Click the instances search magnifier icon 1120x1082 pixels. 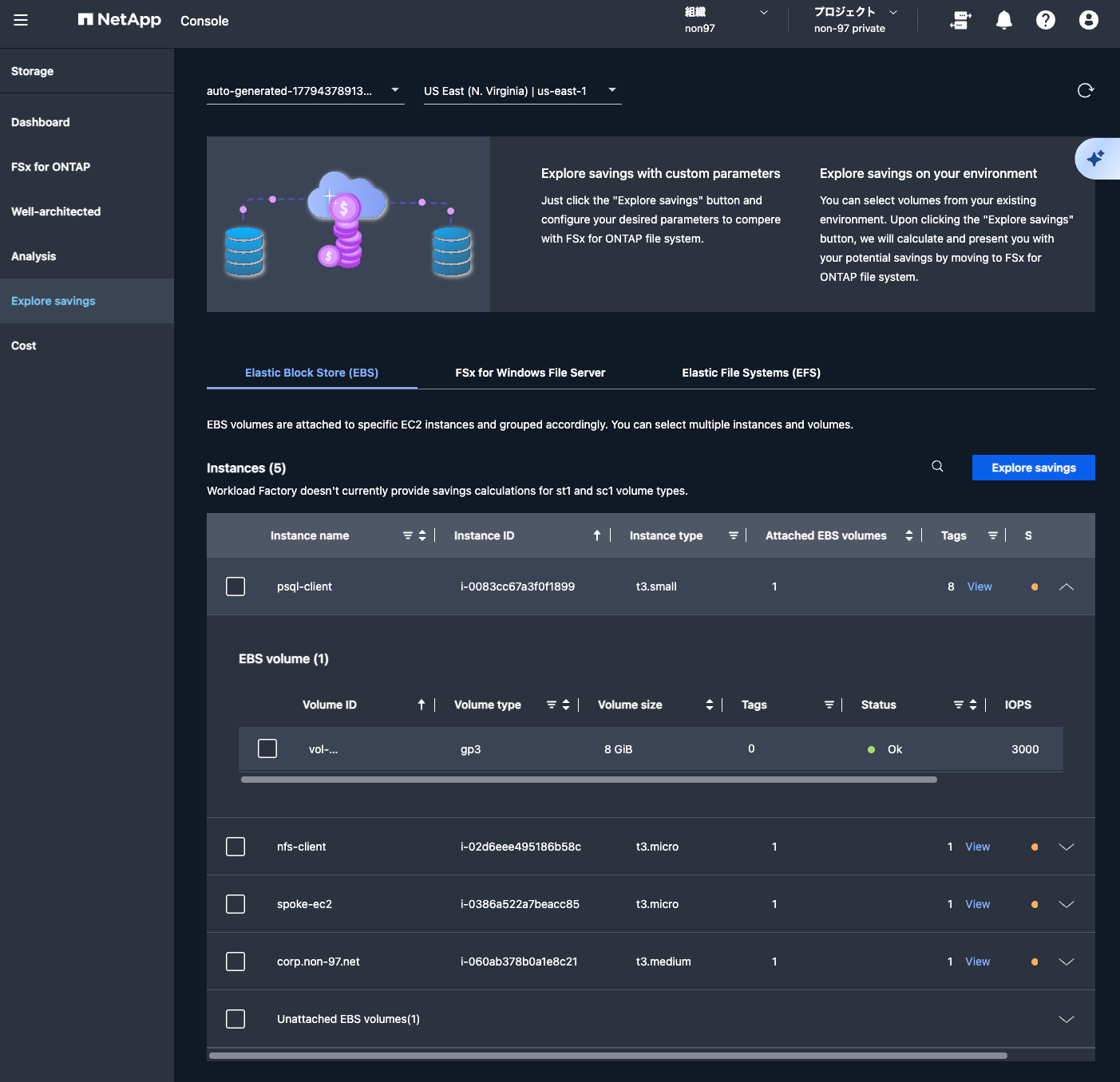pyautogui.click(x=937, y=467)
